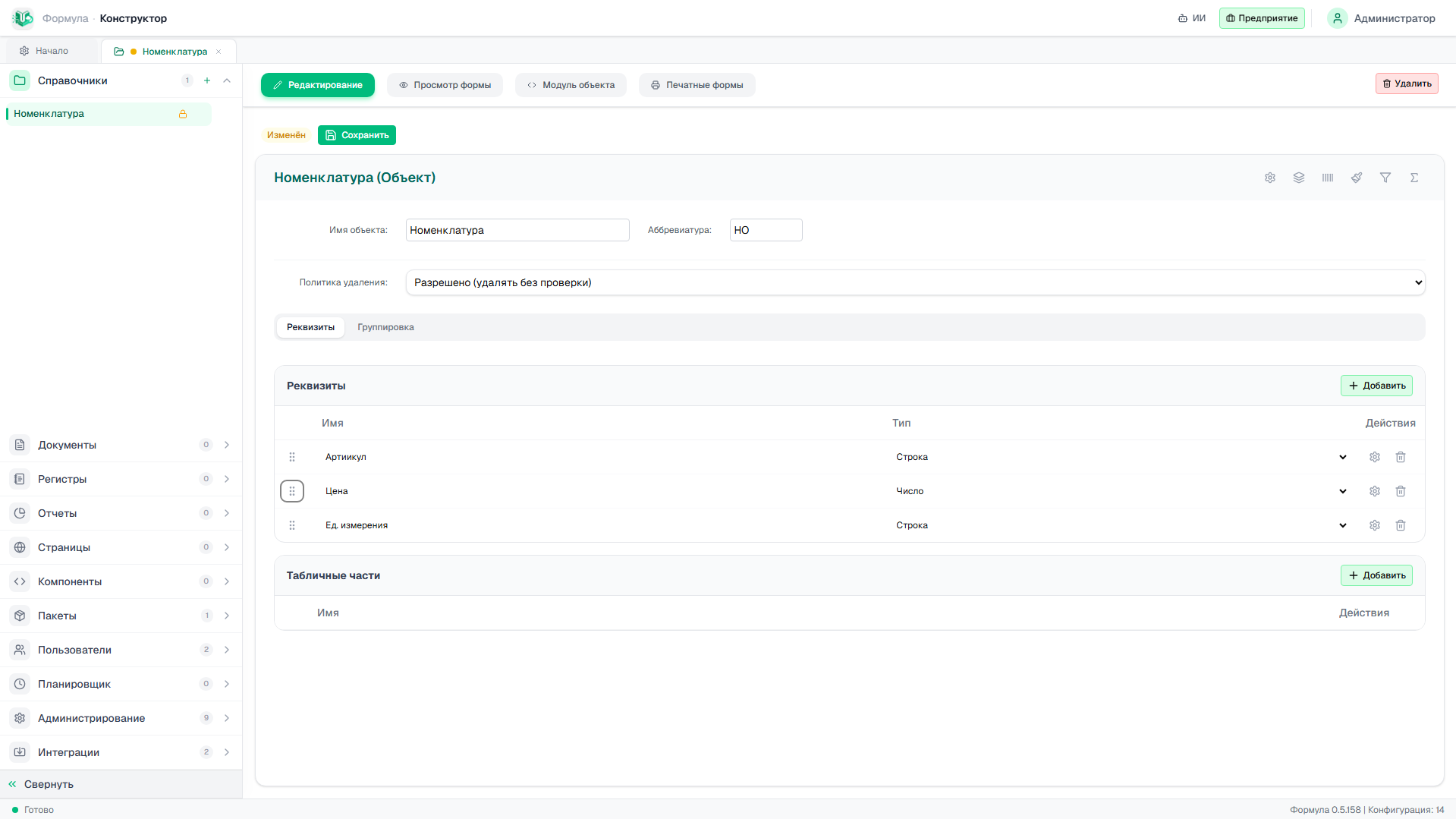Open settings gear for Цена row
The height and width of the screenshot is (819, 1456).
tap(1375, 491)
